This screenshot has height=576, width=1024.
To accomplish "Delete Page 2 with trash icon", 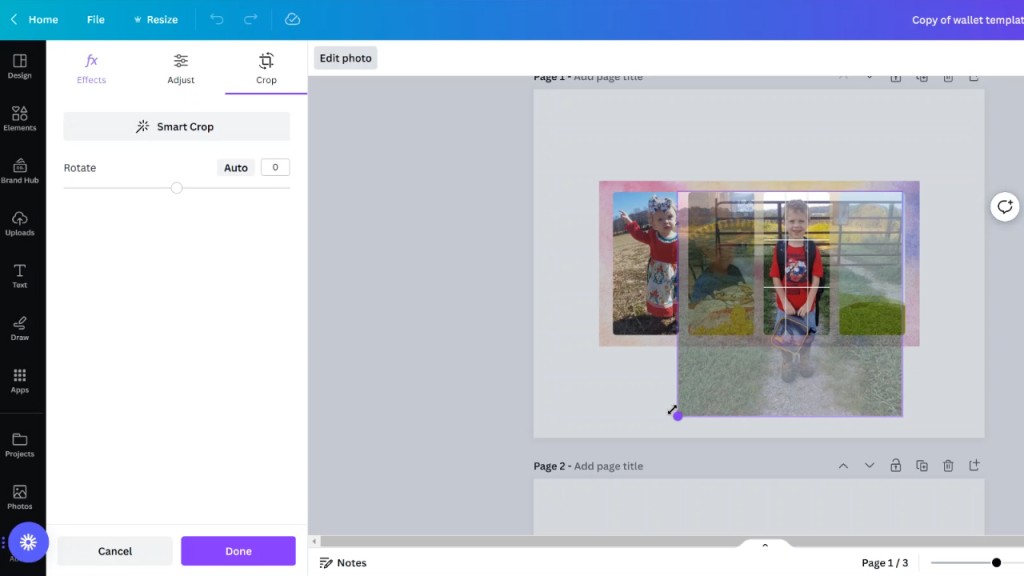I will 948,466.
